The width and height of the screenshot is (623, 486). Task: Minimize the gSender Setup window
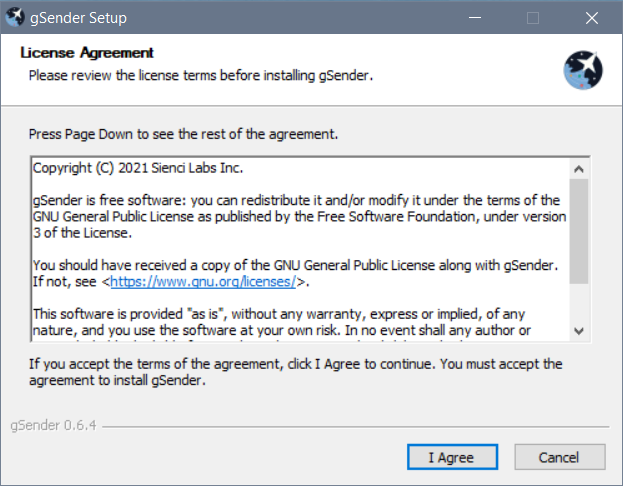click(475, 17)
